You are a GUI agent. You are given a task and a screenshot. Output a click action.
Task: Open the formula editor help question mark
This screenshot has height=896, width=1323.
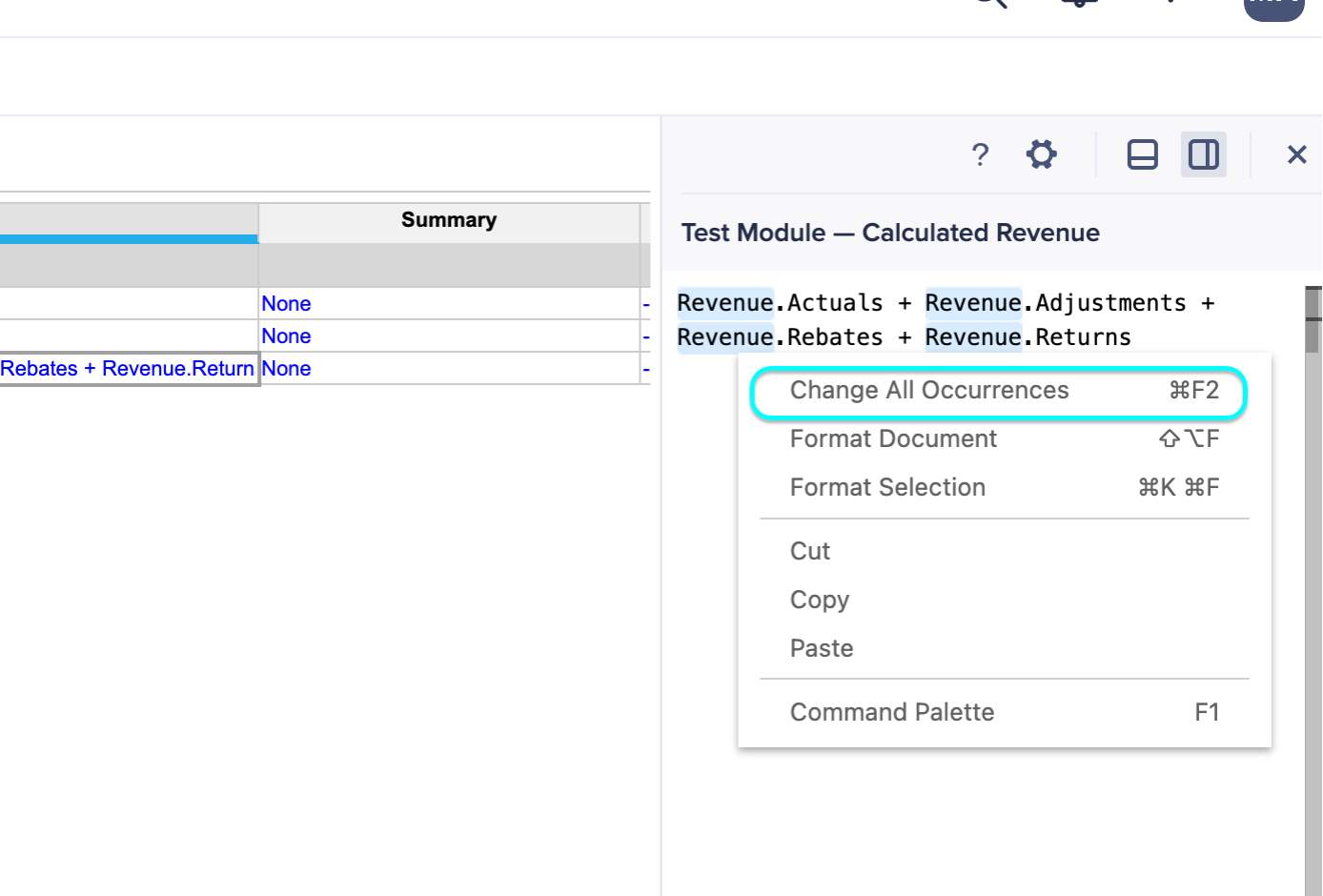coord(980,154)
